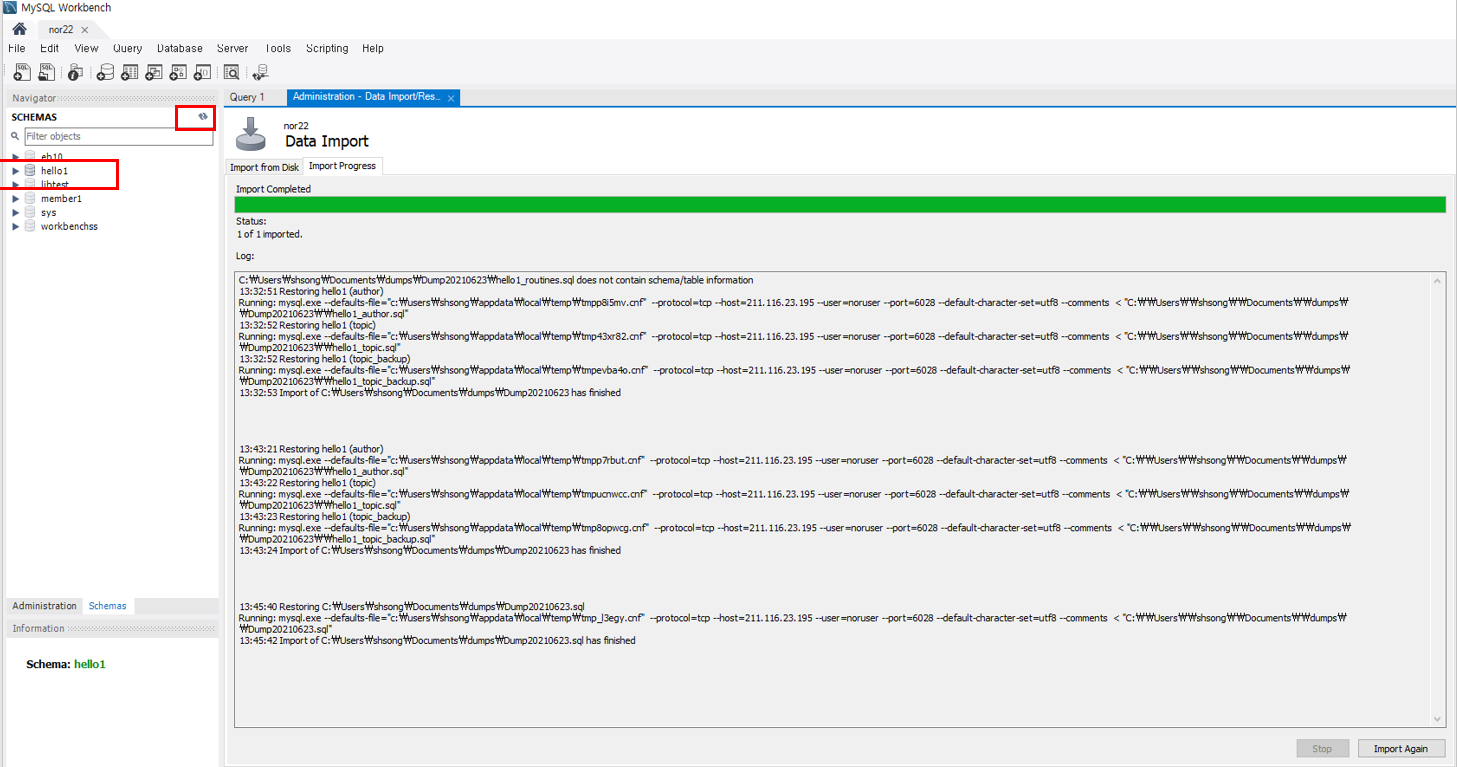Image resolution: width=1457 pixels, height=767 pixels.
Task: Open the Tools menu
Action: 278,48
